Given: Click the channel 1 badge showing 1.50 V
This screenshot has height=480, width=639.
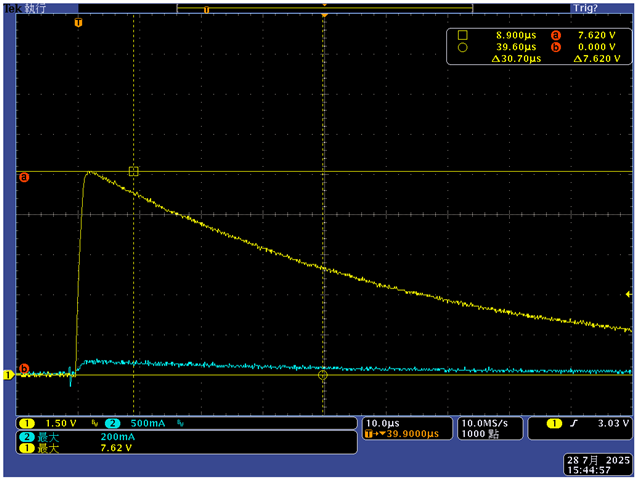Looking at the screenshot, I should pos(27,423).
